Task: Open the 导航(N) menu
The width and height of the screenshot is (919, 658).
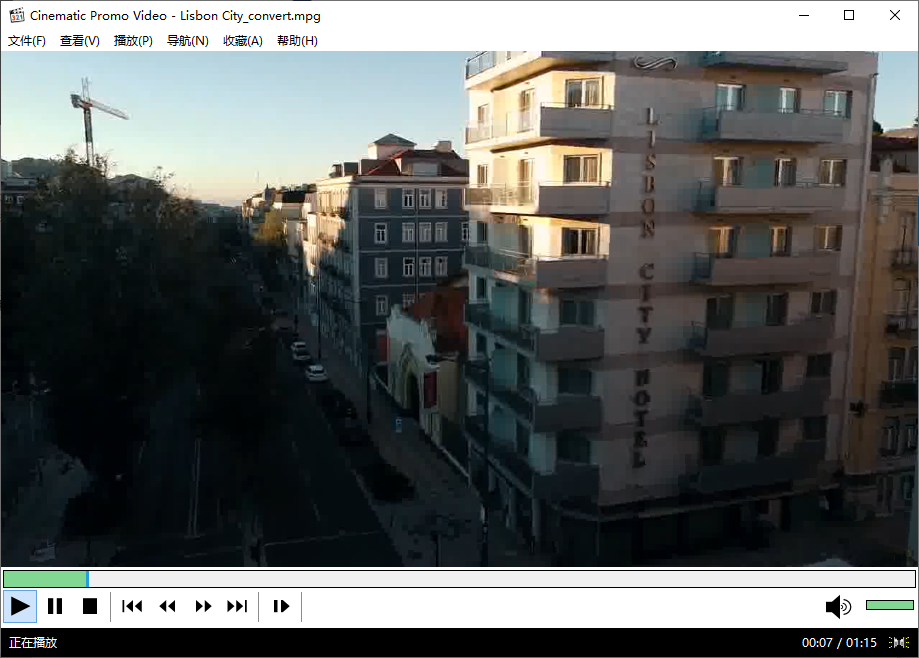Action: [188, 40]
